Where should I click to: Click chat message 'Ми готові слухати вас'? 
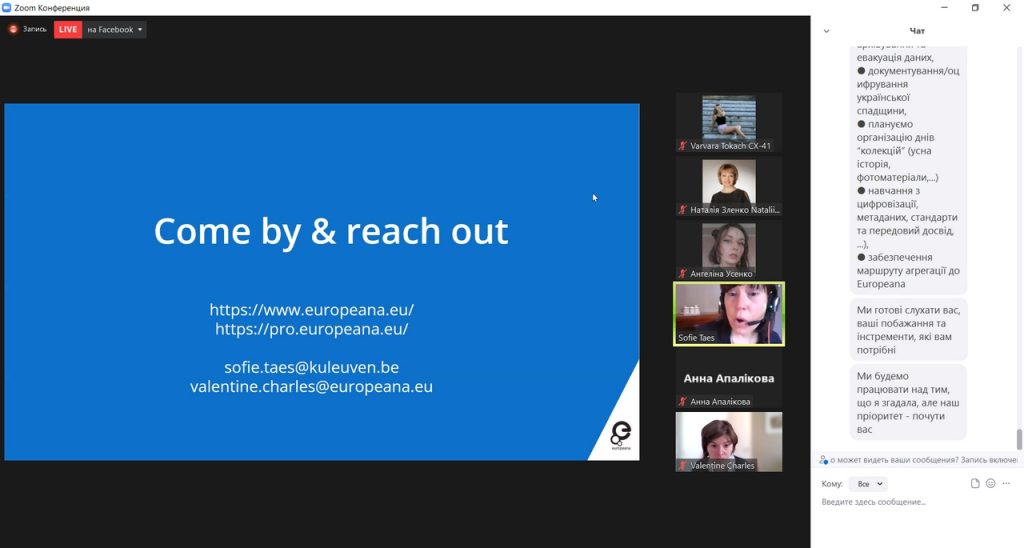pyautogui.click(x=908, y=330)
